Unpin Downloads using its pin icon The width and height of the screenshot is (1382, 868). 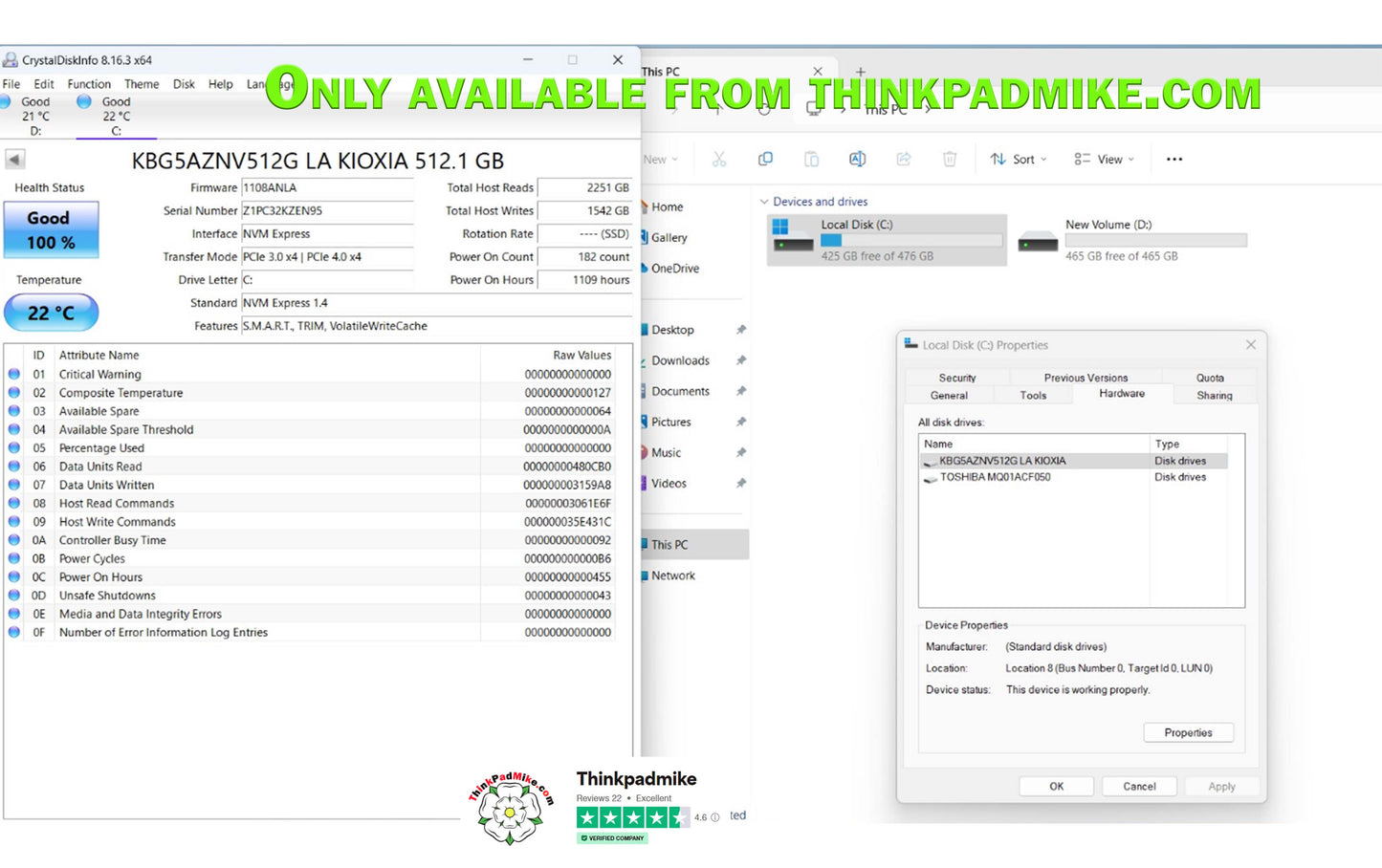(x=740, y=360)
